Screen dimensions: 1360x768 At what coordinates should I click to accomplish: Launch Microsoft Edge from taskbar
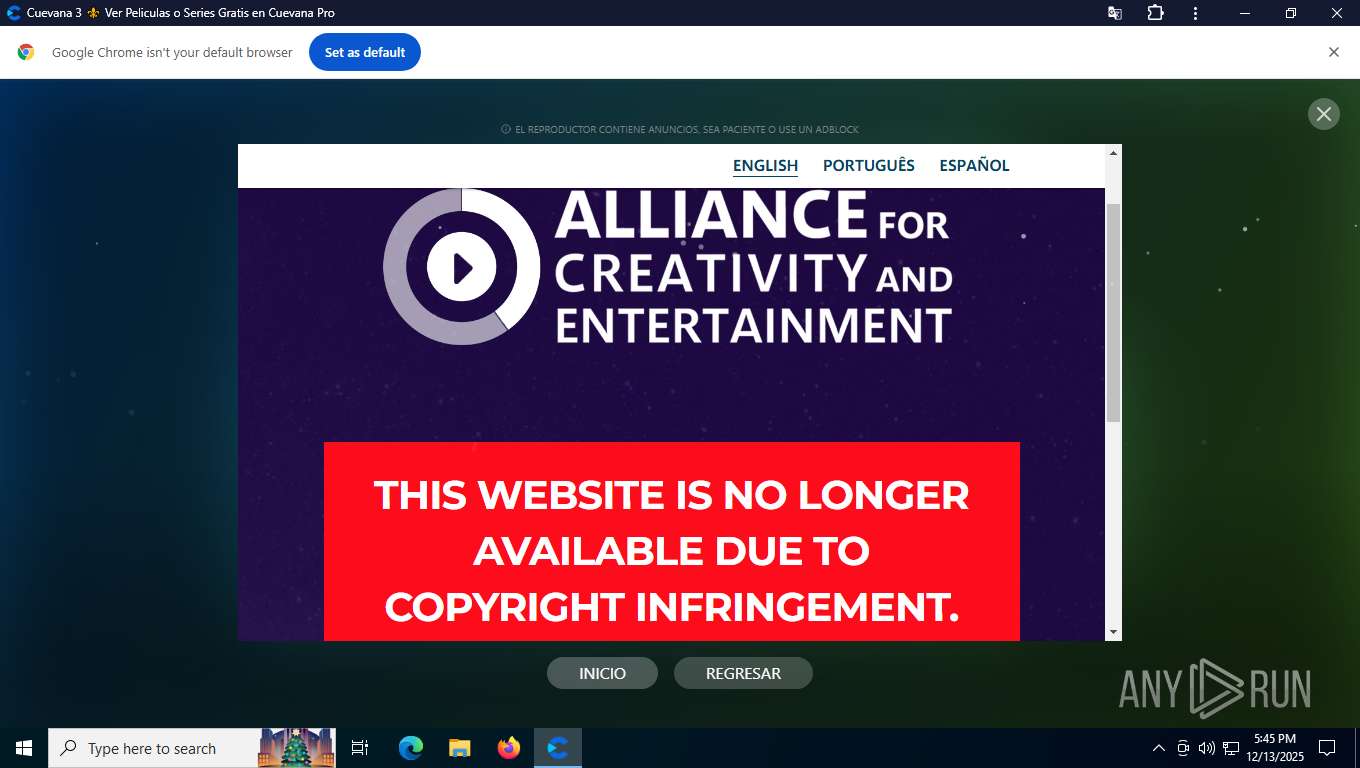(411, 748)
